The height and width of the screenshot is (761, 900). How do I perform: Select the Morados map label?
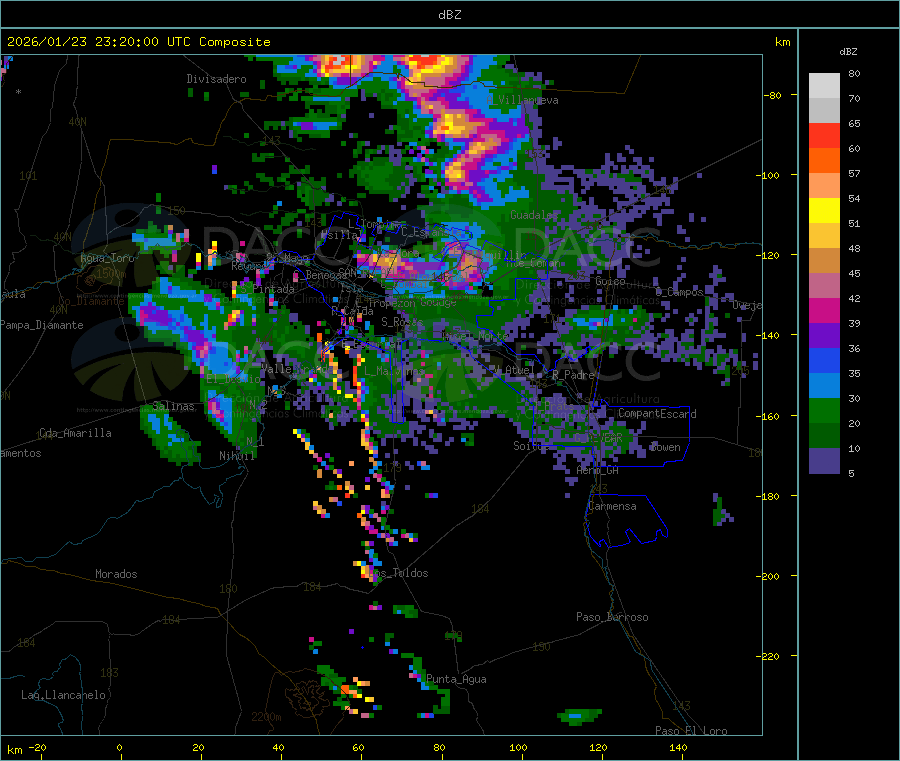116,574
